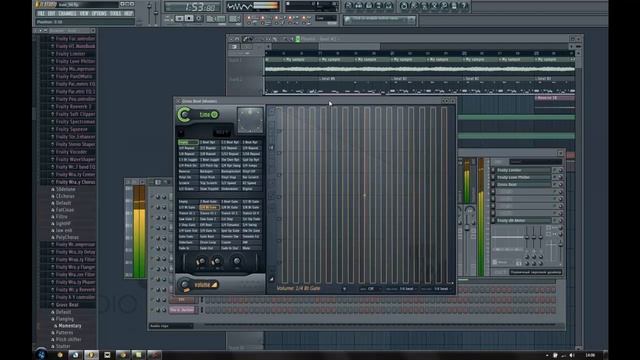Click the large green time knob in Gross Beat
640x360 pixels.
click(184, 115)
